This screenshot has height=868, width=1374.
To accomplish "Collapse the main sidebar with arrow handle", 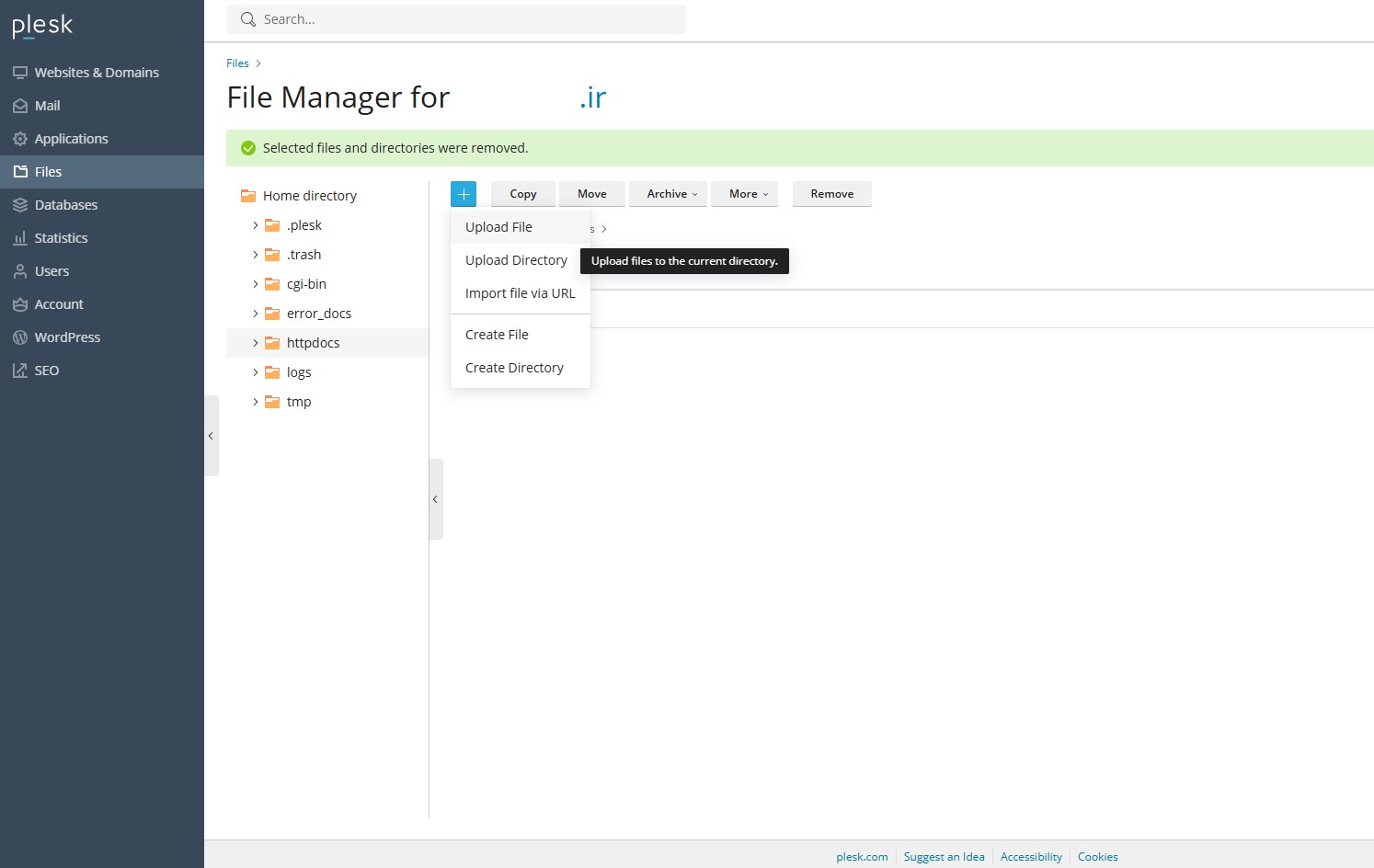I will [x=212, y=436].
